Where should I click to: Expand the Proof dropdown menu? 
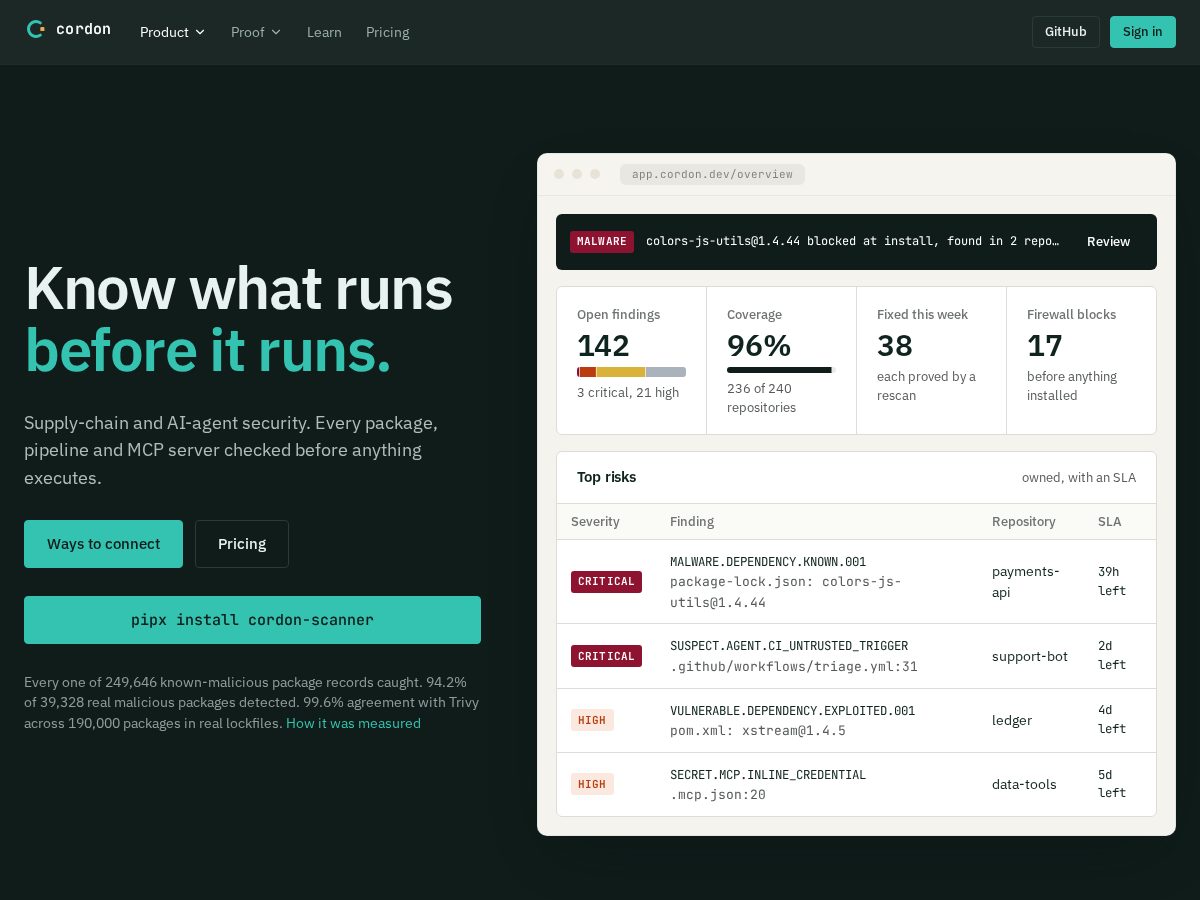(x=256, y=32)
